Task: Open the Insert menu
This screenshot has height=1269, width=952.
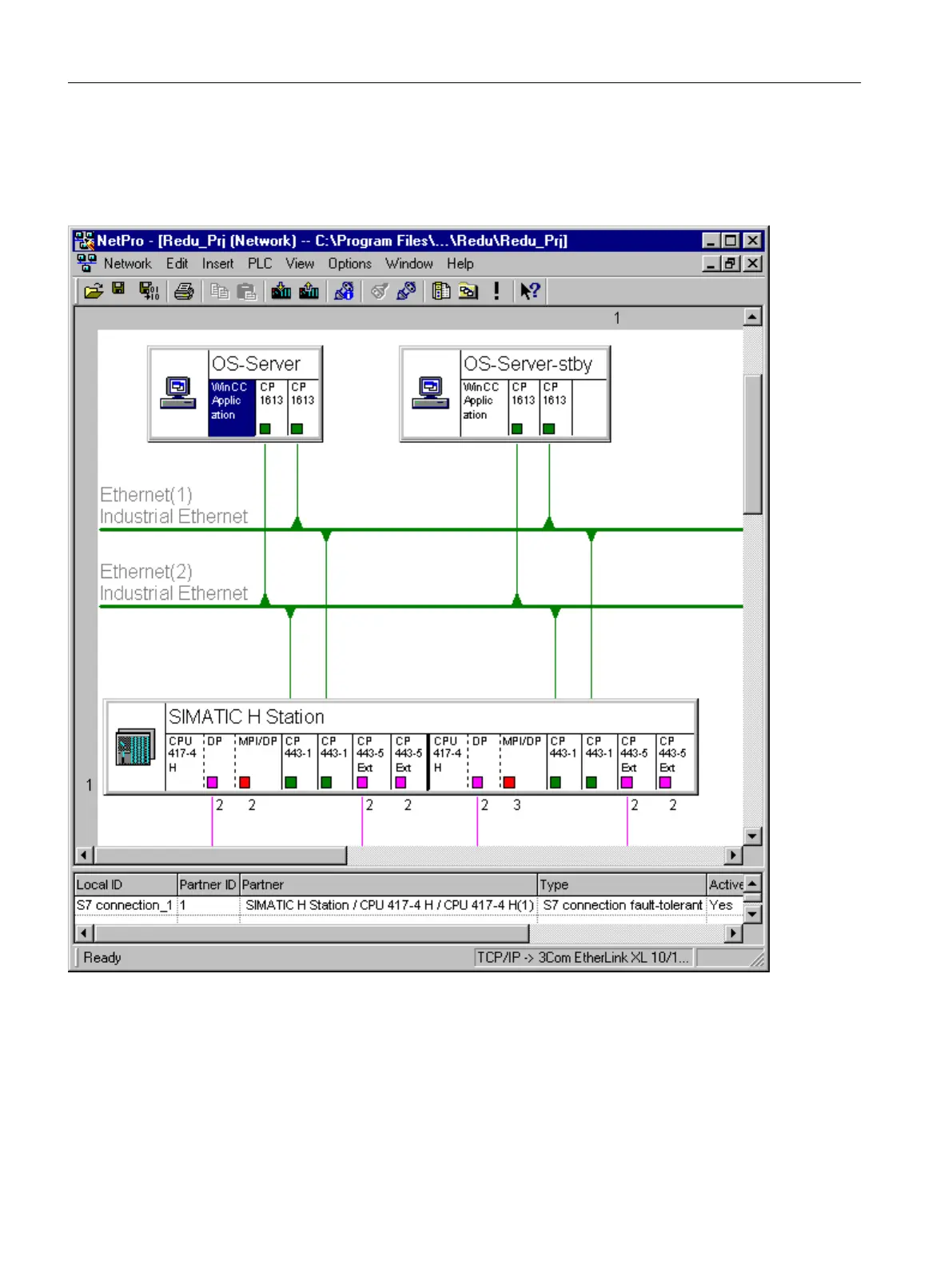Action: coord(218,264)
